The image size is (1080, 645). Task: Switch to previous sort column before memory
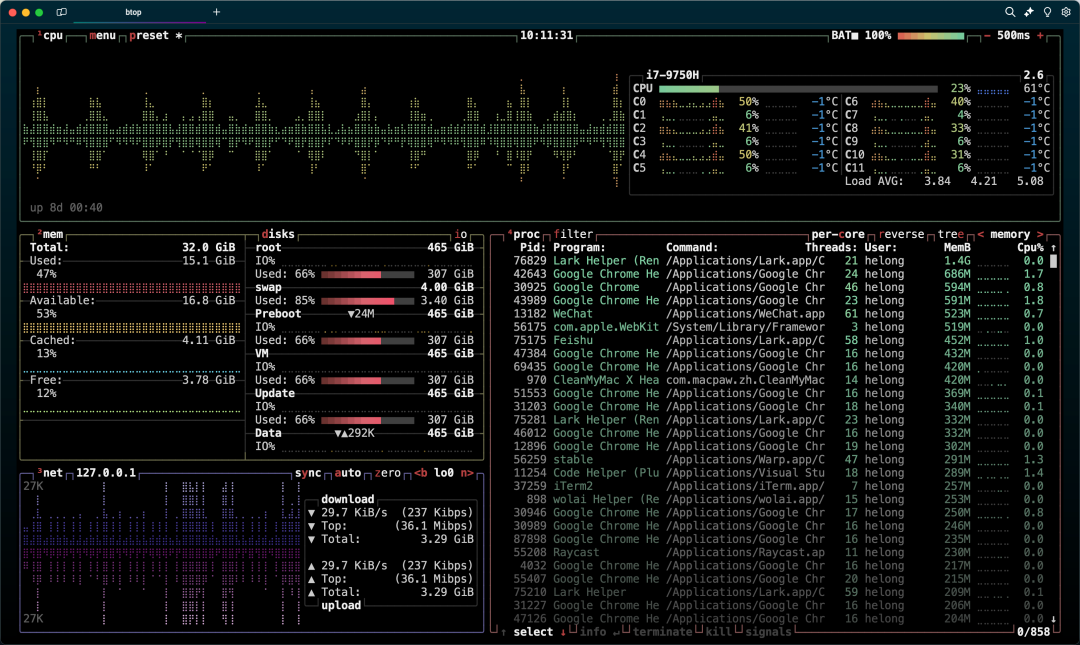point(980,234)
